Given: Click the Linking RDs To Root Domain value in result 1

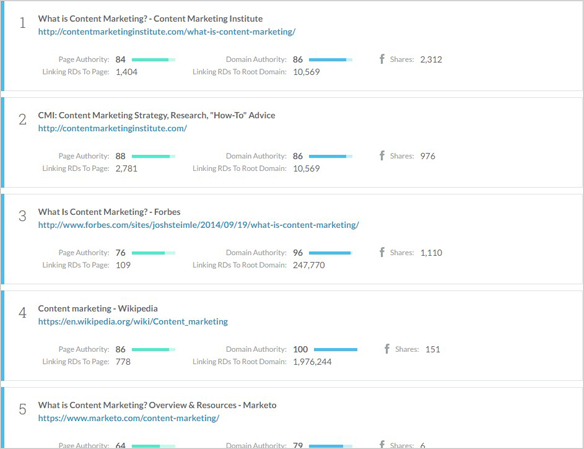Looking at the screenshot, I should (306, 72).
